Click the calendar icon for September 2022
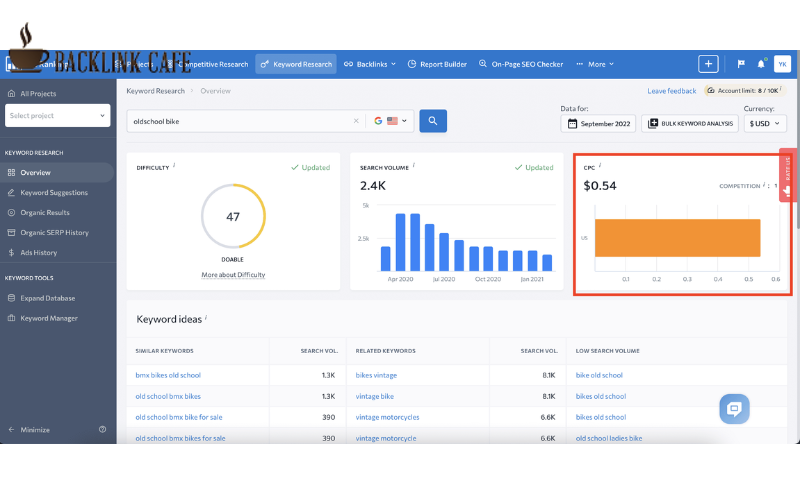Screen dimensions: 800x500 tap(572, 123)
